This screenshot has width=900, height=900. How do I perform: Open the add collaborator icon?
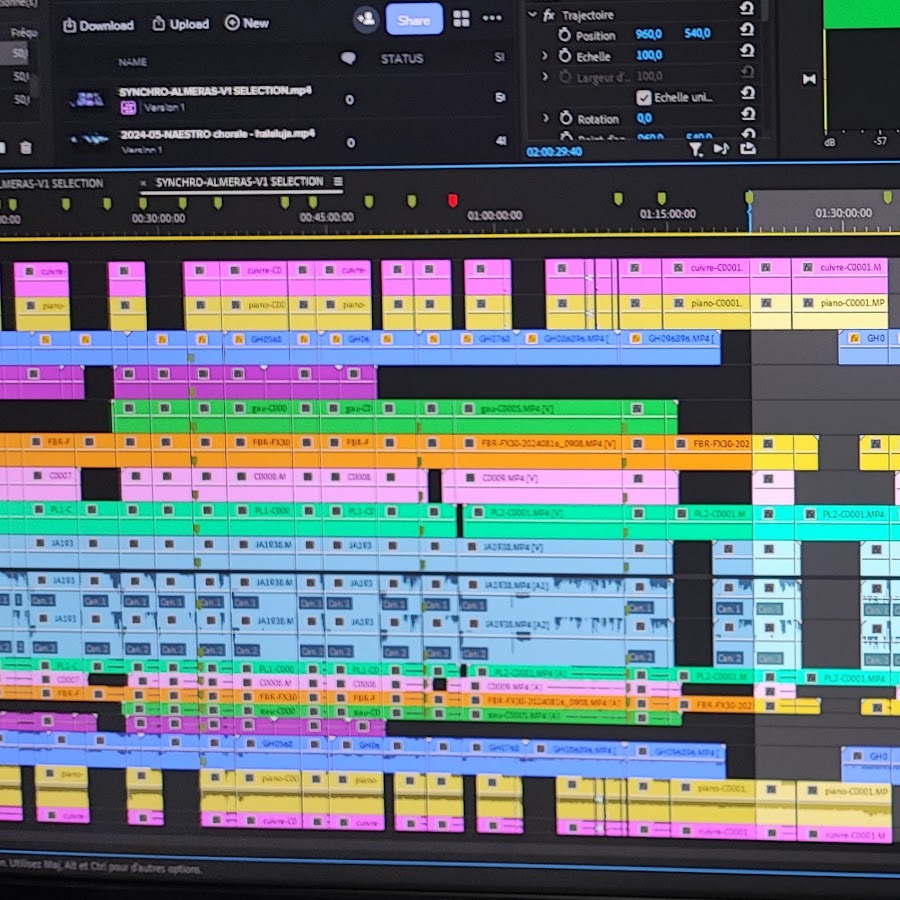pyautogui.click(x=366, y=18)
